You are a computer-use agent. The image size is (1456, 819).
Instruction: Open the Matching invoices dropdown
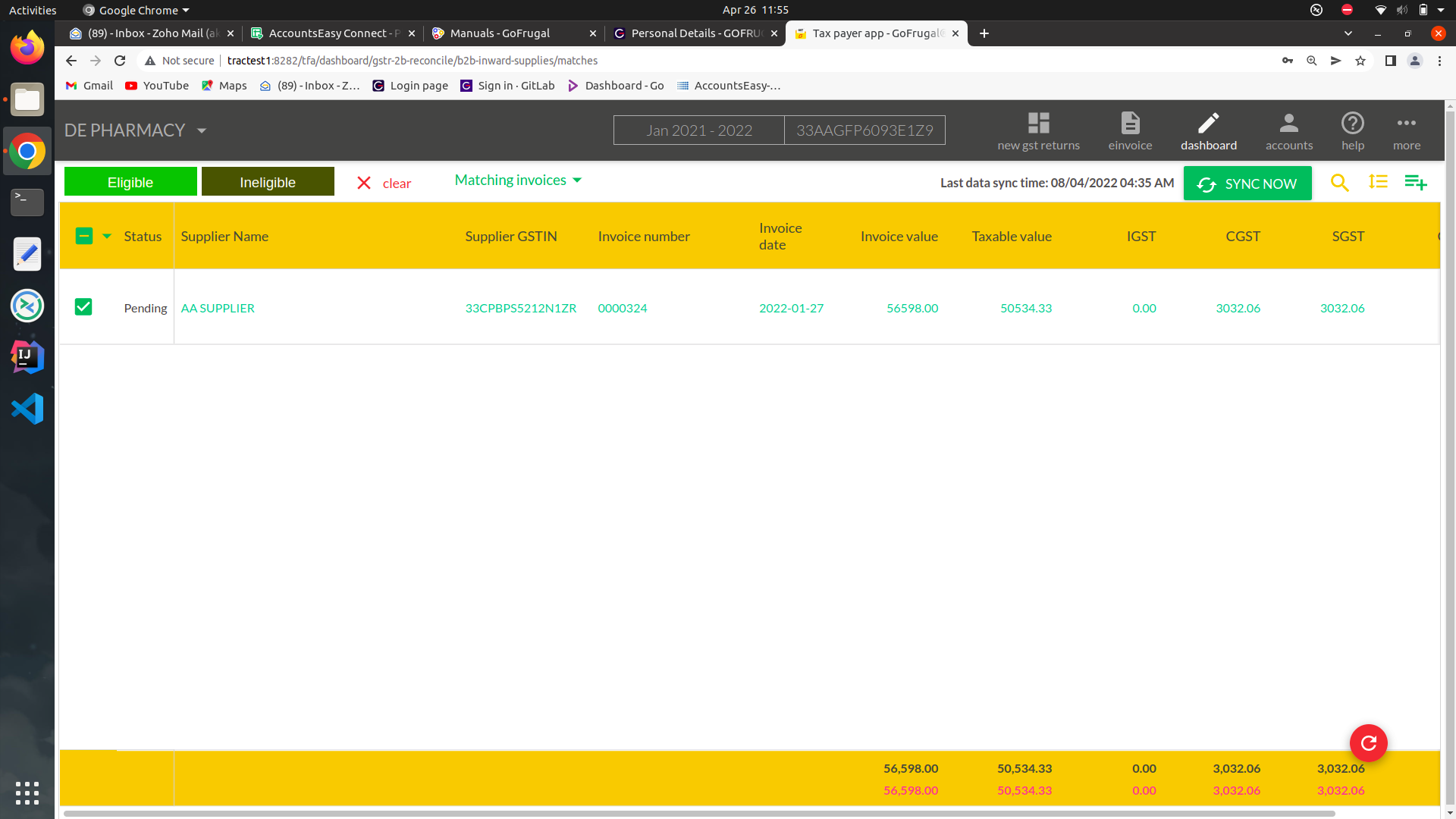click(x=518, y=180)
